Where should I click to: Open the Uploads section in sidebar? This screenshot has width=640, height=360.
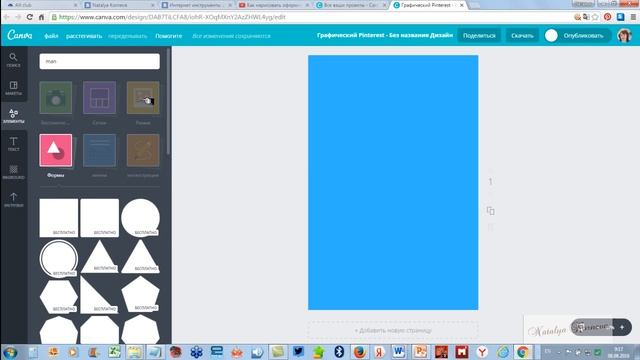click(13, 200)
